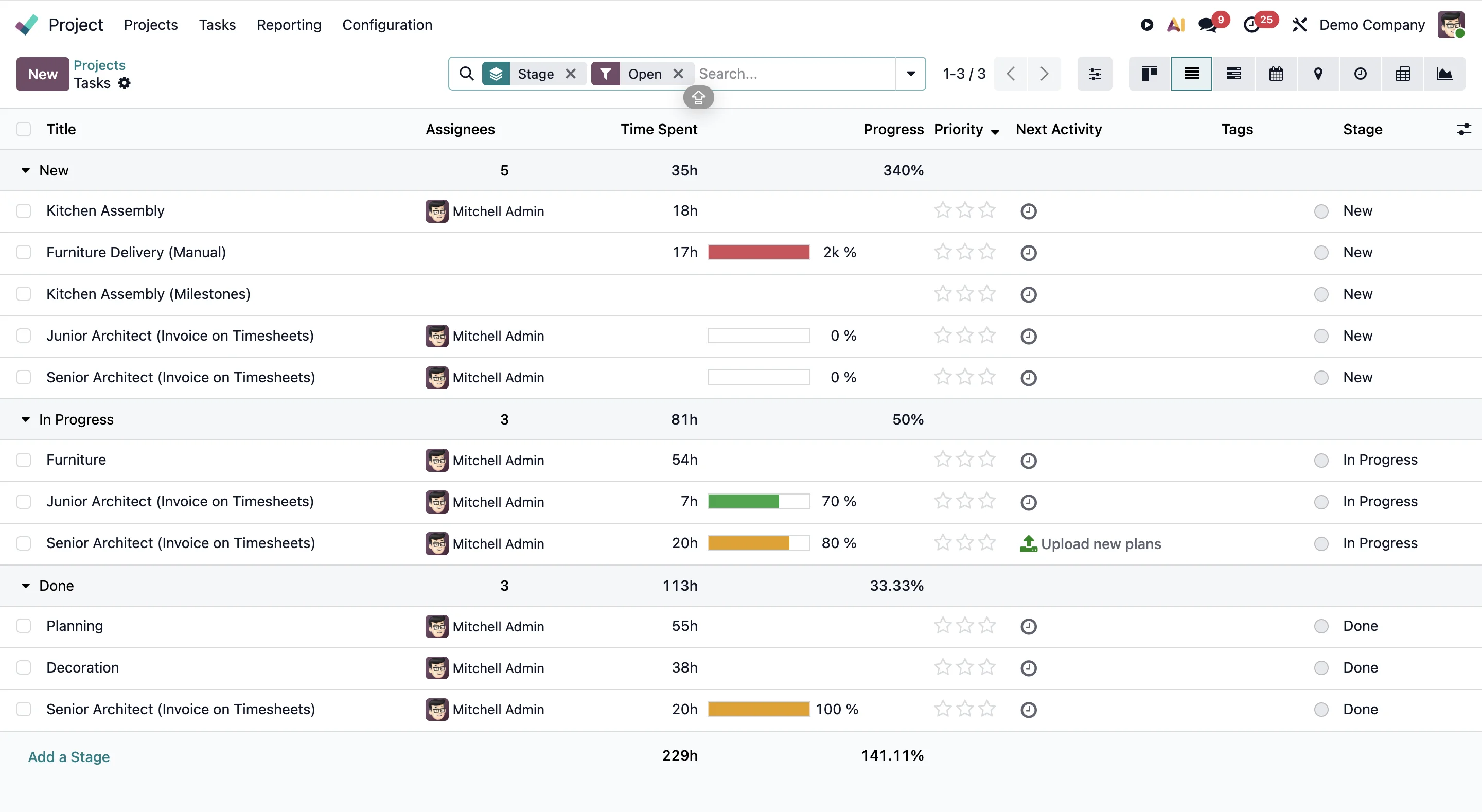
Task: Select the Furniture Delivery (Manual) checkbox
Action: coord(24,253)
